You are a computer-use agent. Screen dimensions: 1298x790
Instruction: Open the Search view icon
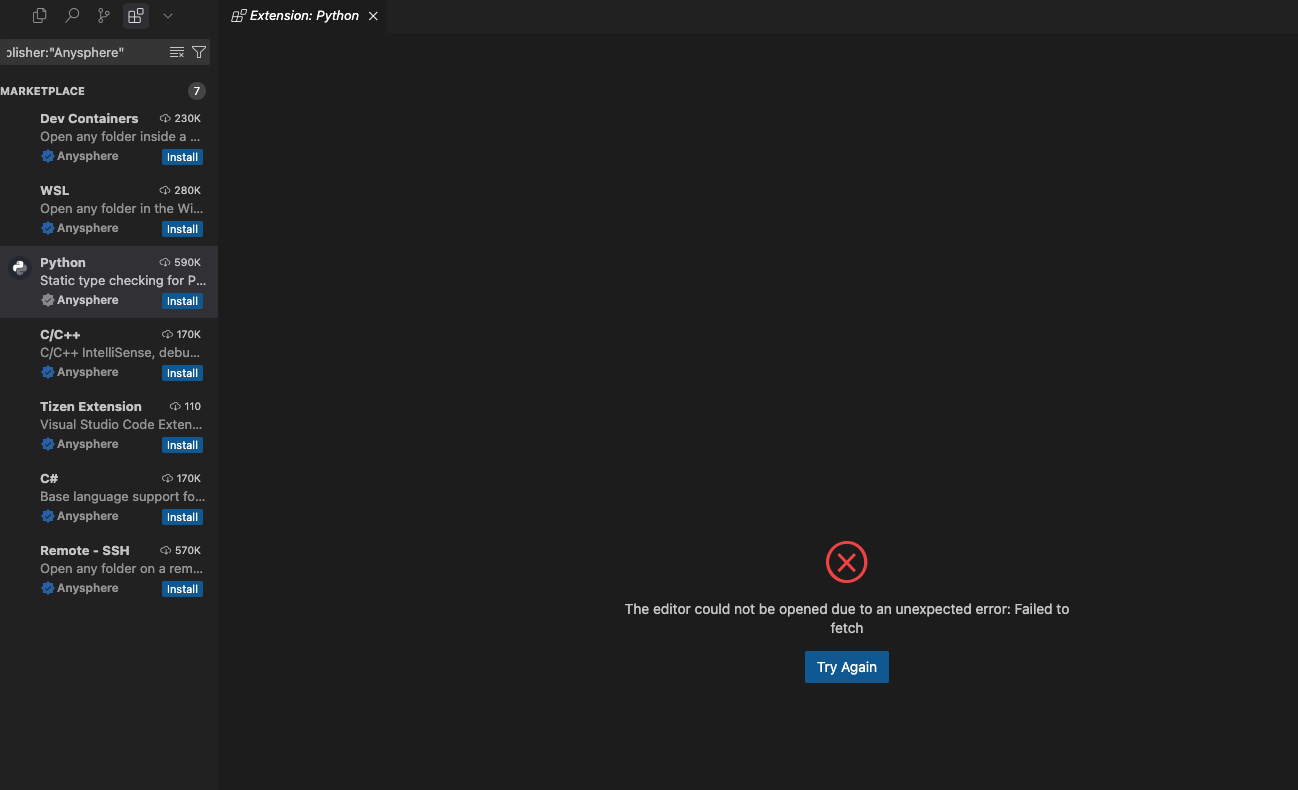[72, 16]
